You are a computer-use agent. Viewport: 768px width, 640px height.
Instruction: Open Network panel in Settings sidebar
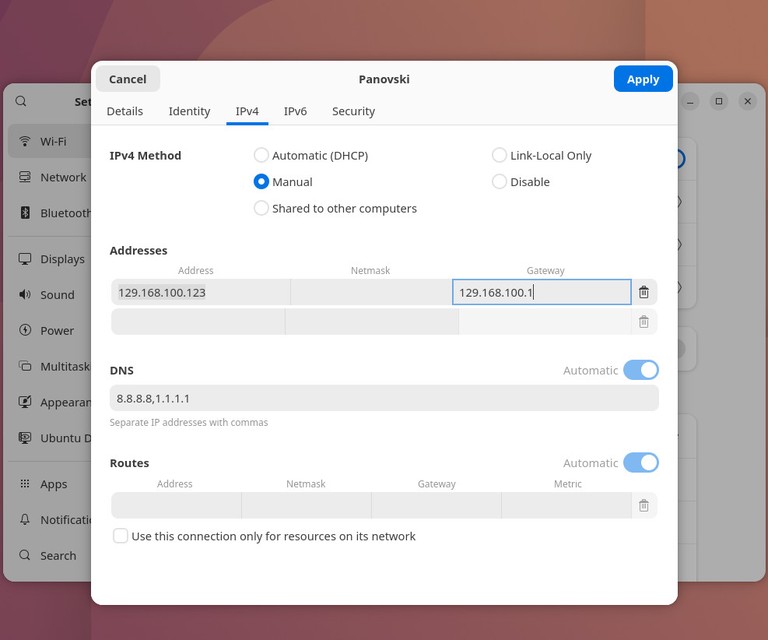tap(49, 177)
